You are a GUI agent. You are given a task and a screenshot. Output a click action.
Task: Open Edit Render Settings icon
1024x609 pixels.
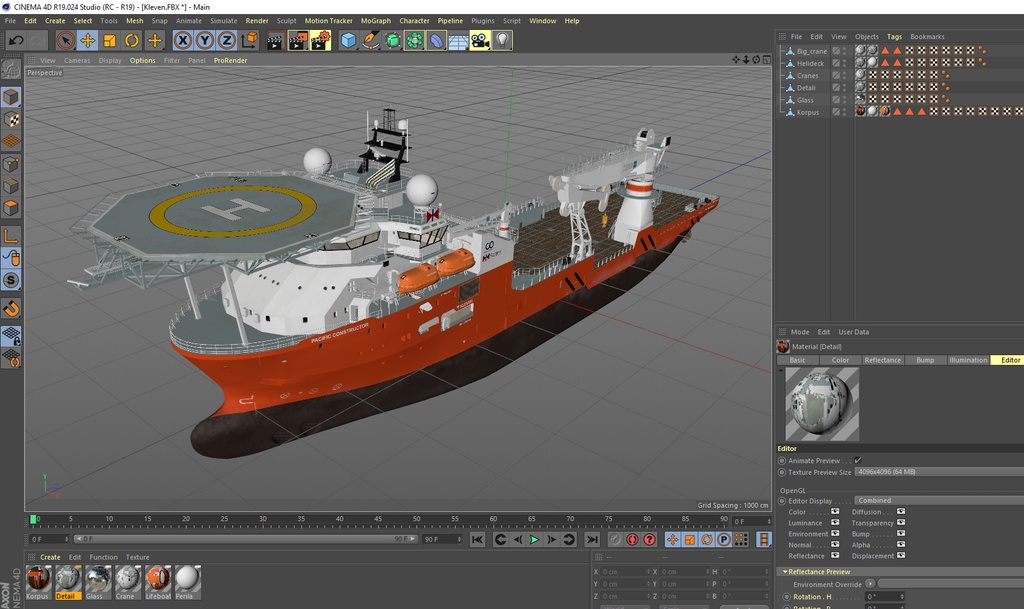pyautogui.click(x=320, y=40)
